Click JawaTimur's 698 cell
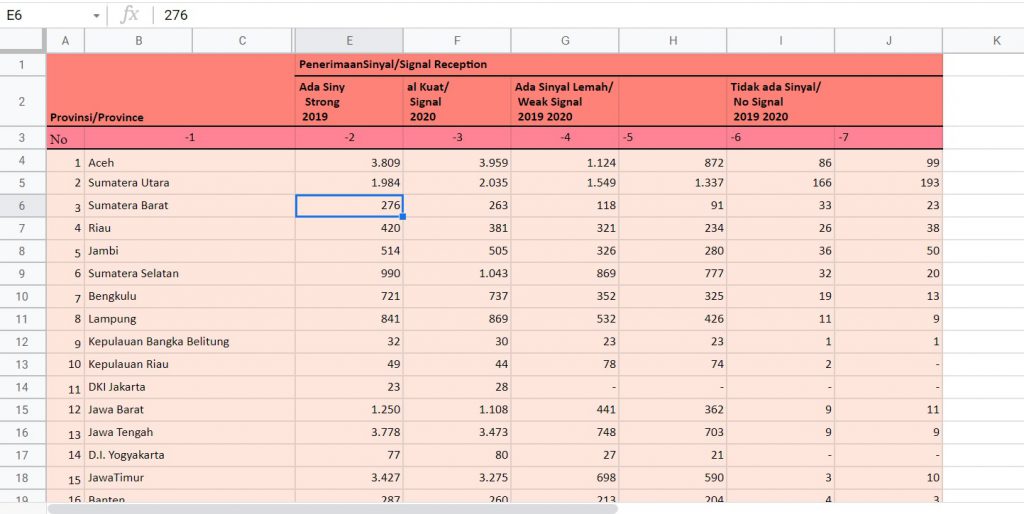The height and width of the screenshot is (514, 1024). click(565, 477)
